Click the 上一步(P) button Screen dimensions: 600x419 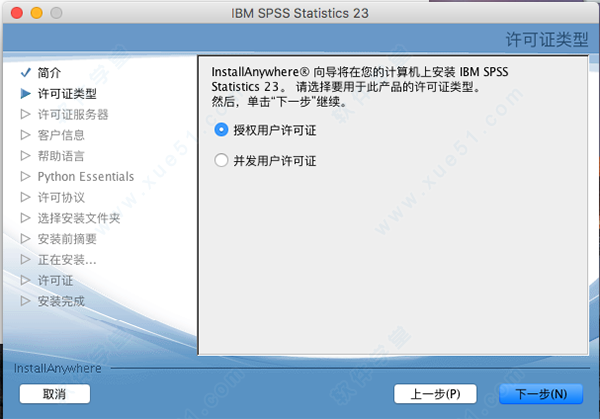tap(435, 394)
